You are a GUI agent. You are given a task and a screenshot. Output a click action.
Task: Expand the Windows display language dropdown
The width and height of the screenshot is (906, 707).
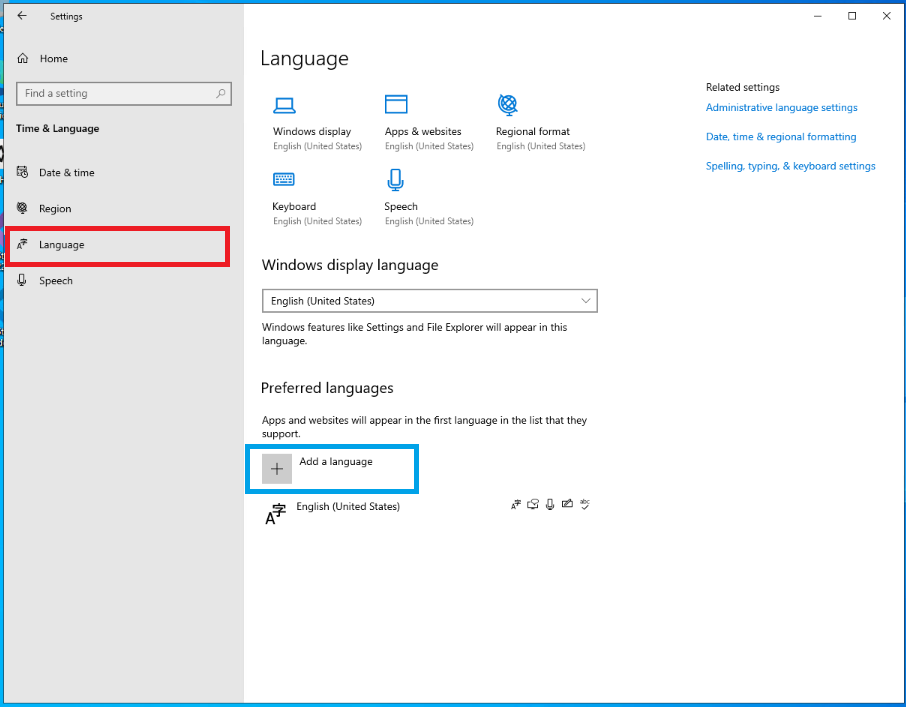tap(430, 301)
